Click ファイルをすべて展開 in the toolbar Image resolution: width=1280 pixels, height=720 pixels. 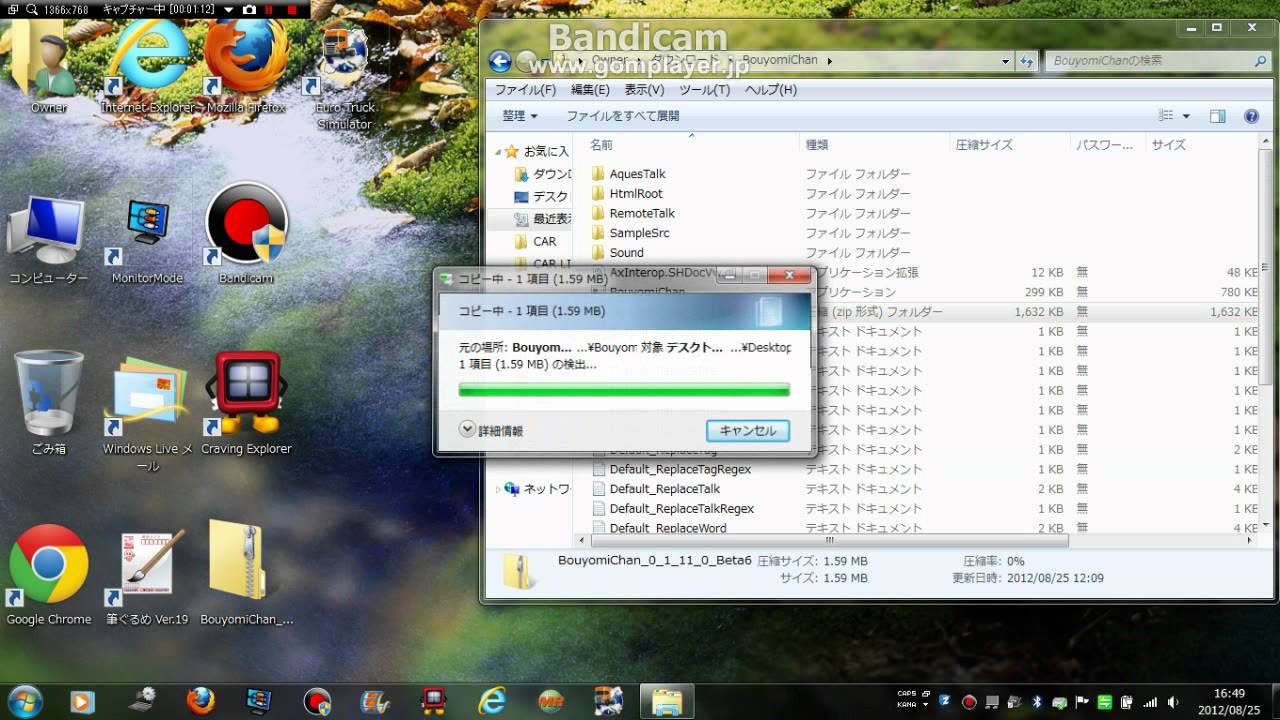pyautogui.click(x=622, y=116)
